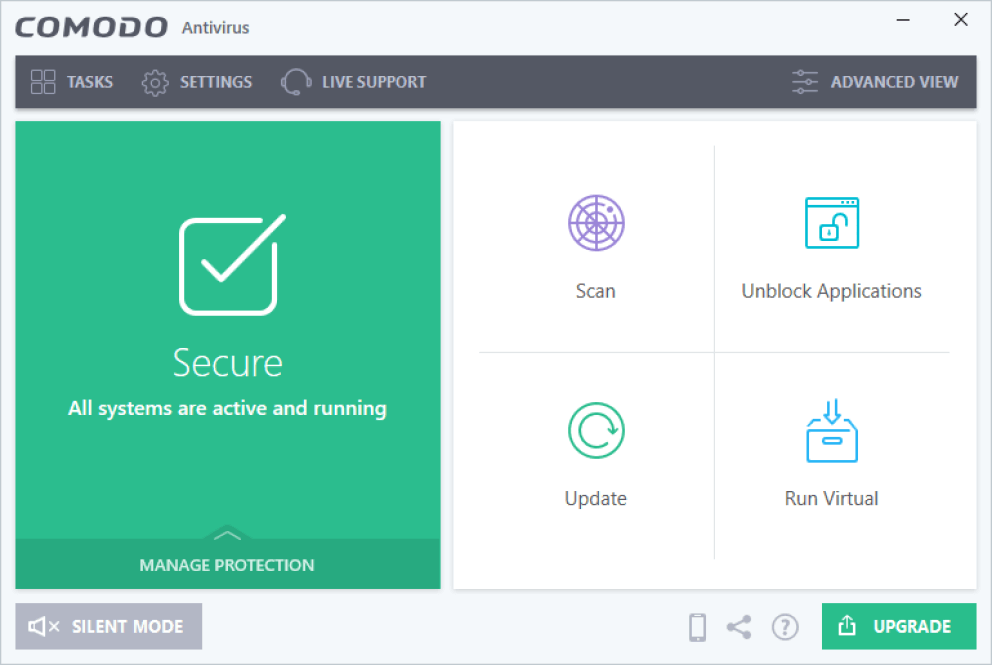Click the Comodo Antivirus logo
This screenshot has height=665, width=992.
(x=91, y=27)
